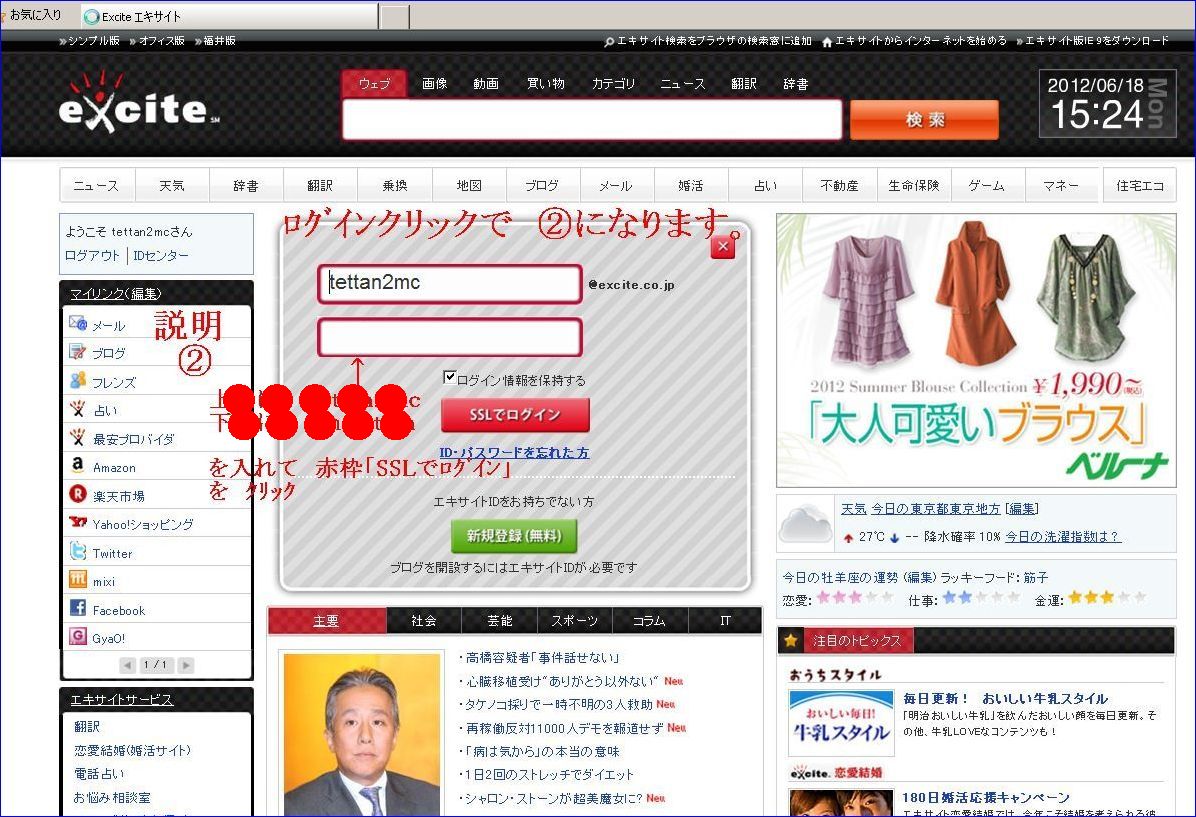This screenshot has width=1196, height=817.
Task: Click the SSLでログイン button
Action: pyautogui.click(x=515, y=415)
